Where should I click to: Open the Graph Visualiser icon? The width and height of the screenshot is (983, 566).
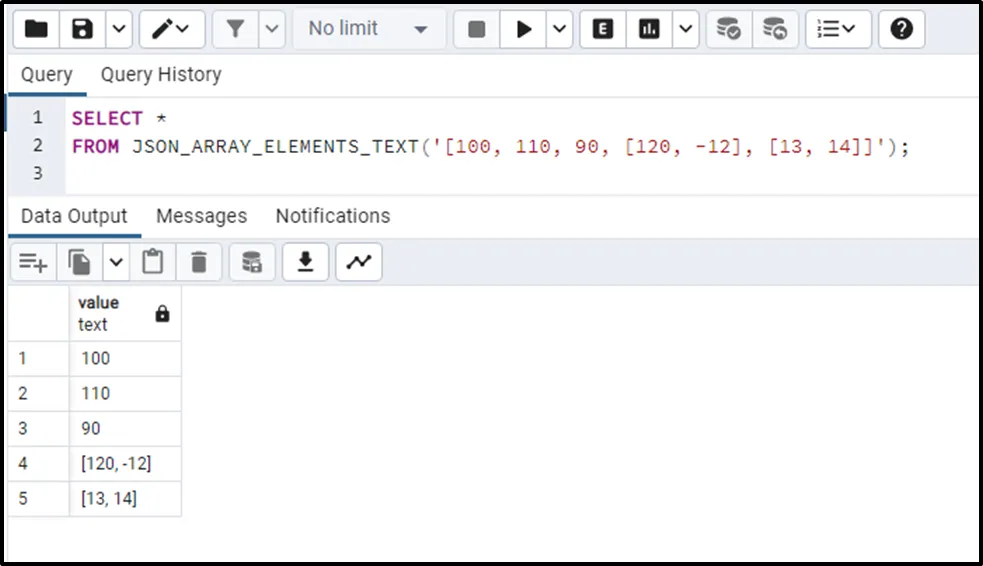pyautogui.click(x=358, y=262)
